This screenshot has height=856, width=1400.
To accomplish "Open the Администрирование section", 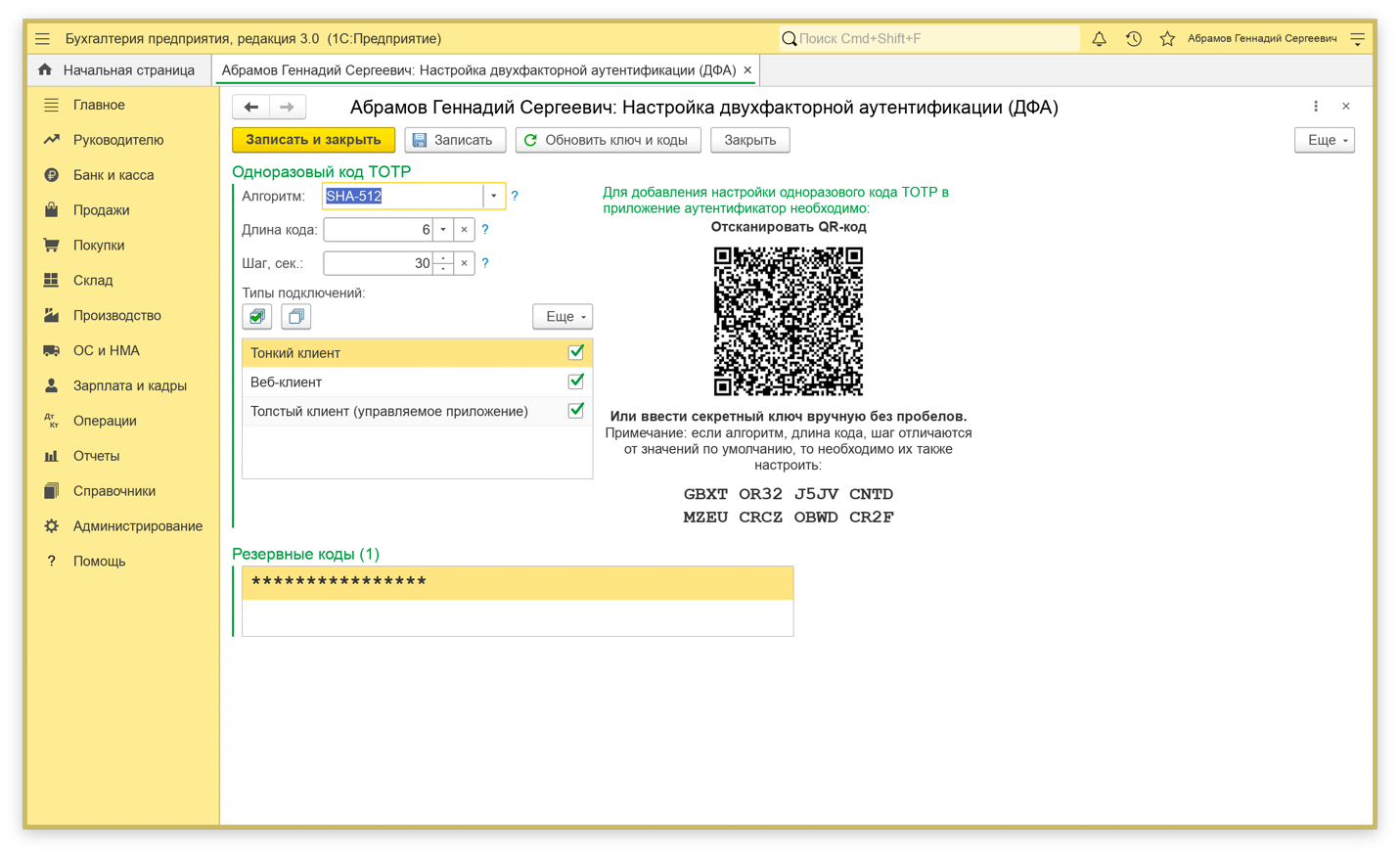I will (138, 526).
